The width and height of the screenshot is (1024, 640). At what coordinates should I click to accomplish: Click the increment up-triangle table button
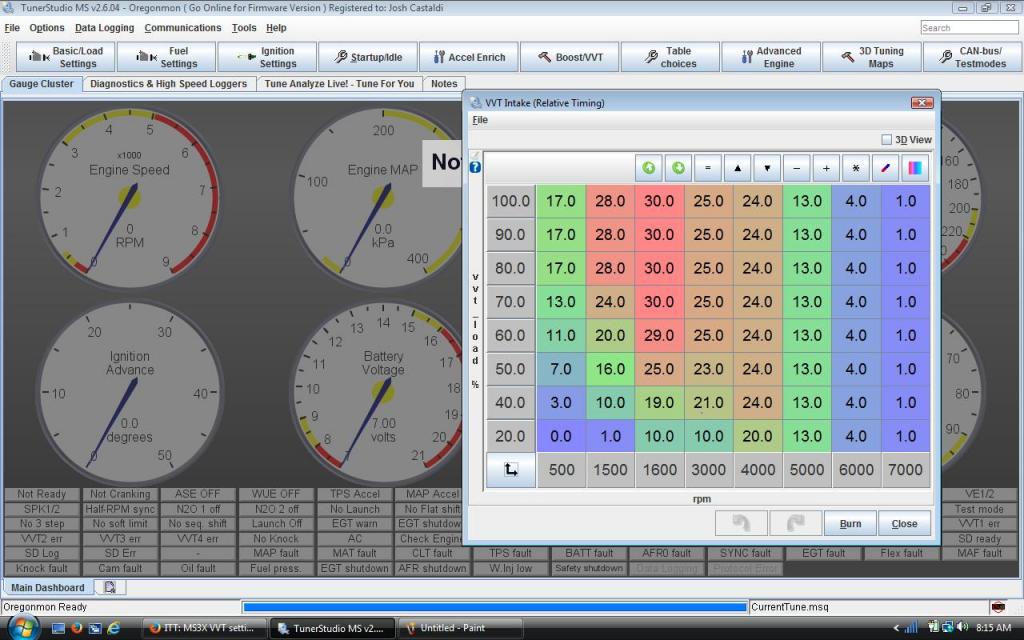pyautogui.click(x=737, y=169)
